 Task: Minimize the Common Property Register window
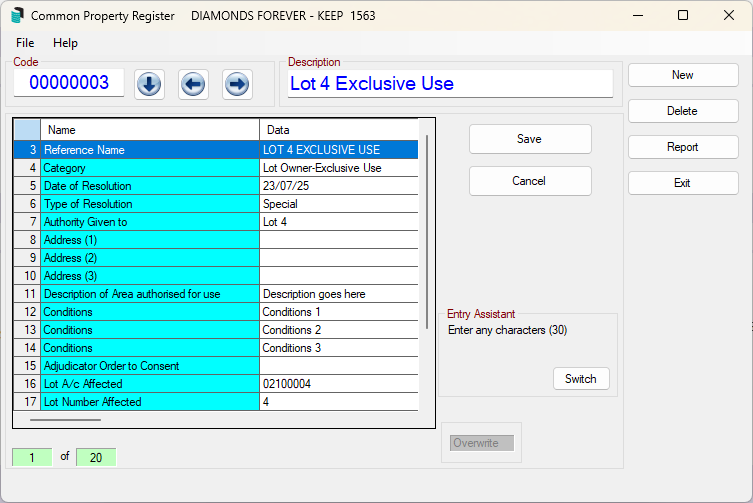[x=638, y=15]
